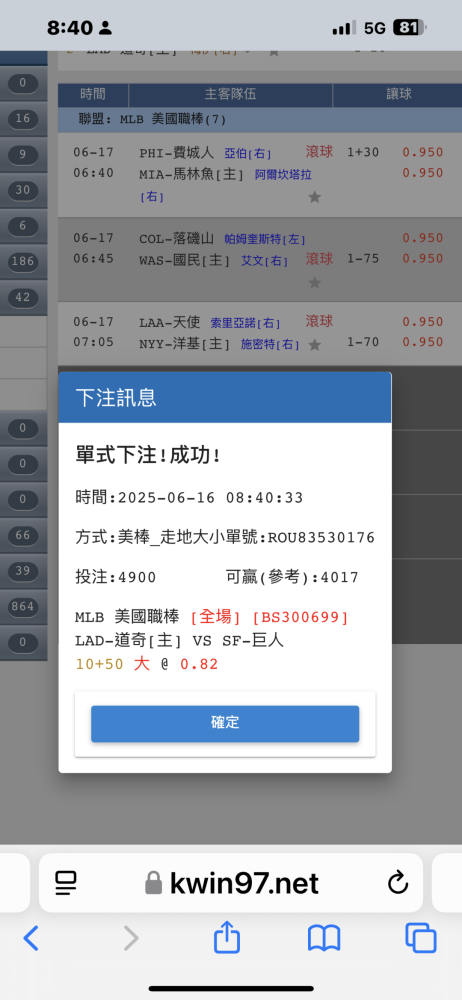This screenshot has width=462, height=1000.
Task: Select the sidebar badge showing 39
Action: click(x=23, y=571)
